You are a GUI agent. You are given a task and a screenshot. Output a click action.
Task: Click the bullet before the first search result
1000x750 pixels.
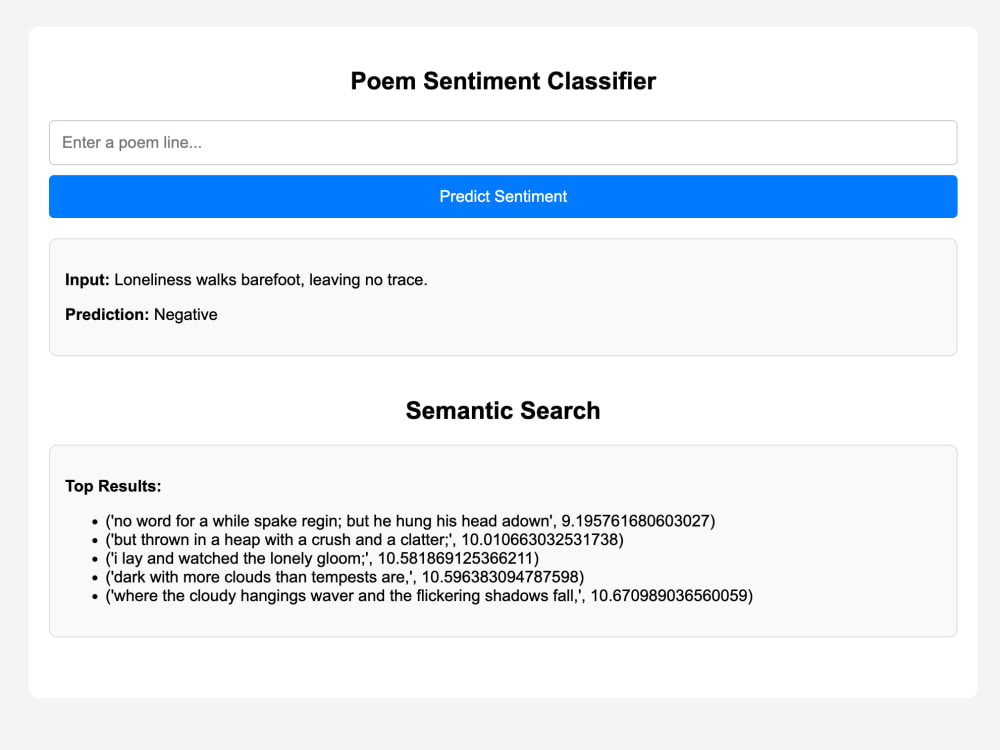coord(95,522)
